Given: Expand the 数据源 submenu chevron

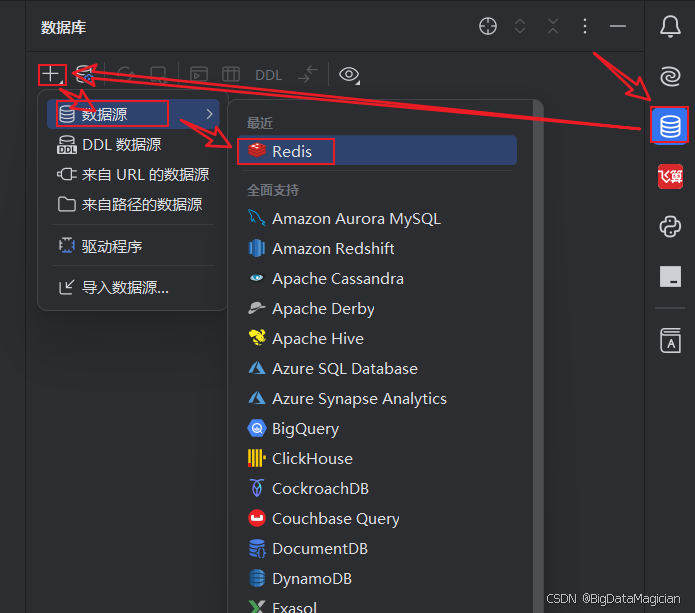Looking at the screenshot, I should pyautogui.click(x=210, y=114).
